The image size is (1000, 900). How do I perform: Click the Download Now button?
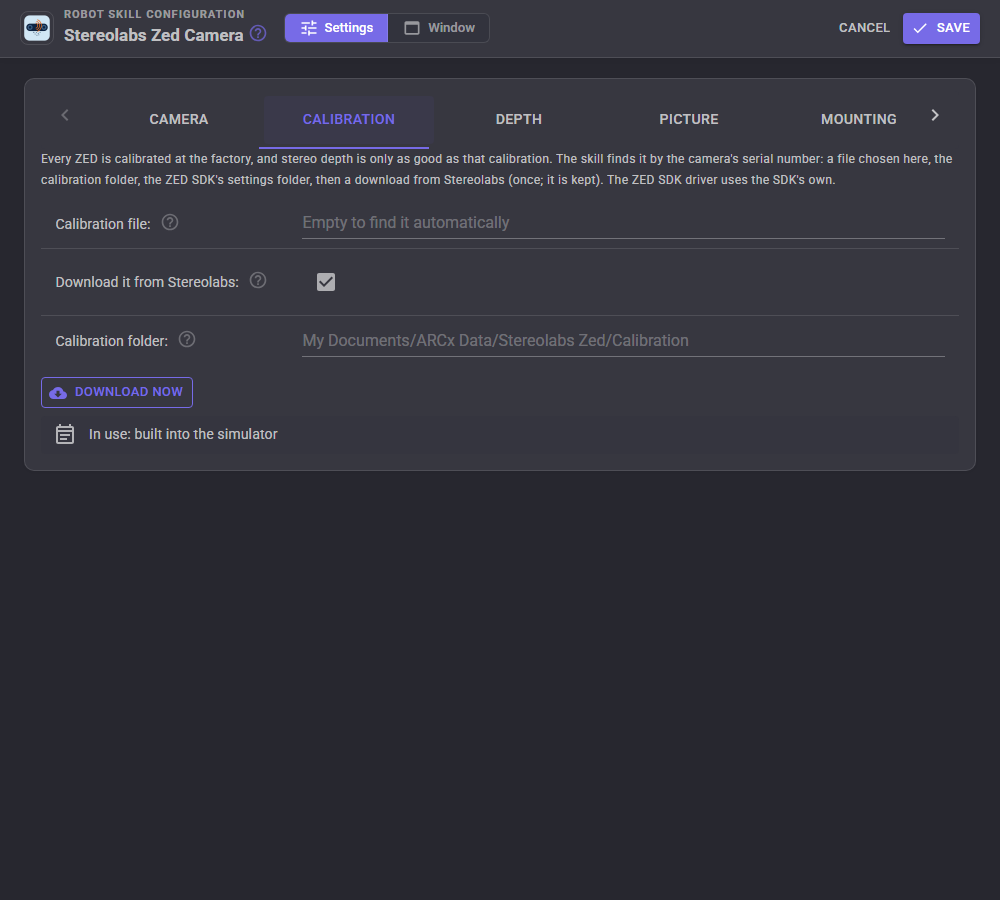(x=117, y=392)
